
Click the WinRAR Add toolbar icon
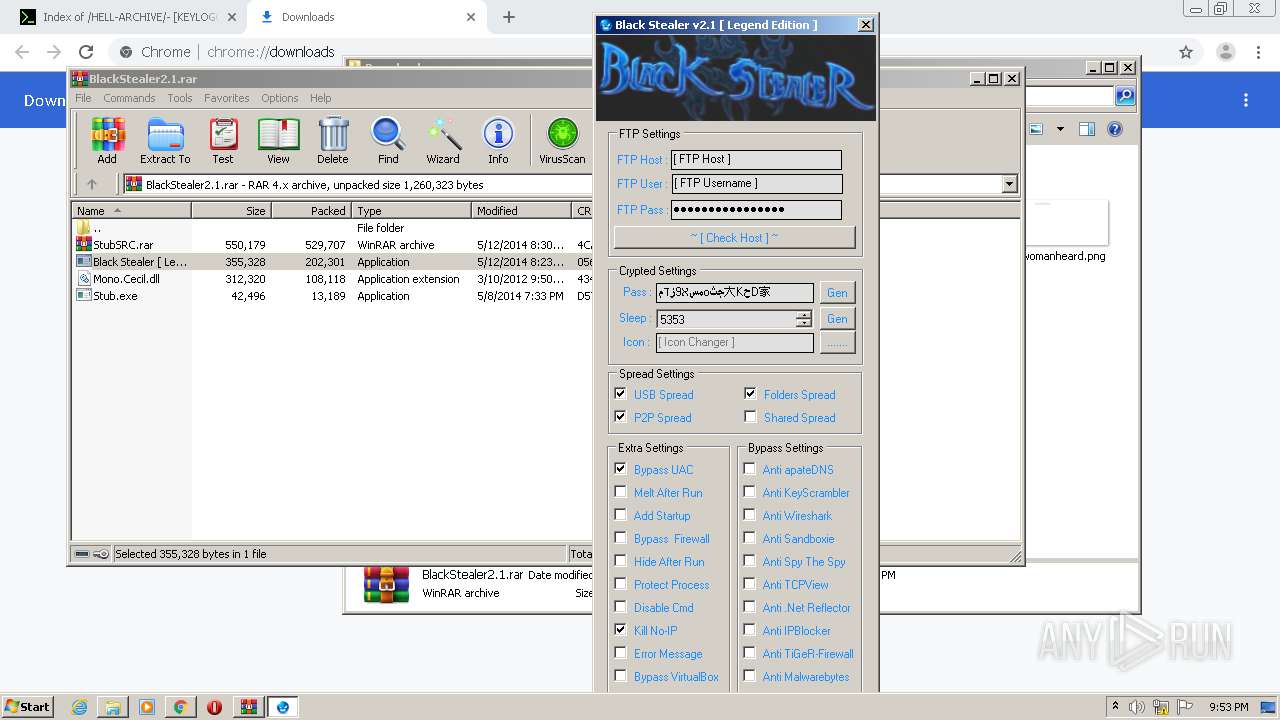107,140
